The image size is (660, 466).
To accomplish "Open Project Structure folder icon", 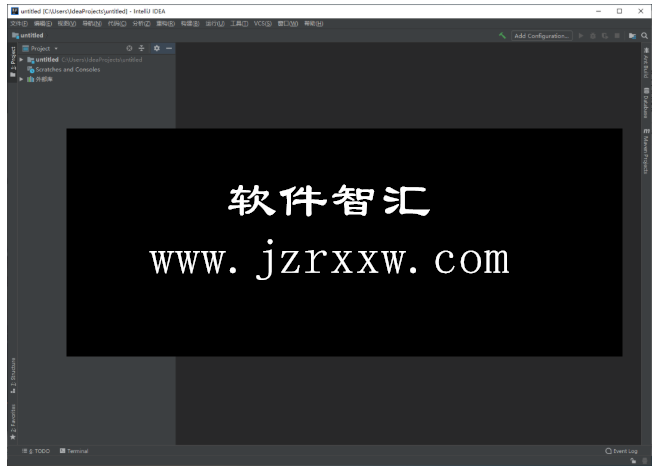I will tap(632, 36).
